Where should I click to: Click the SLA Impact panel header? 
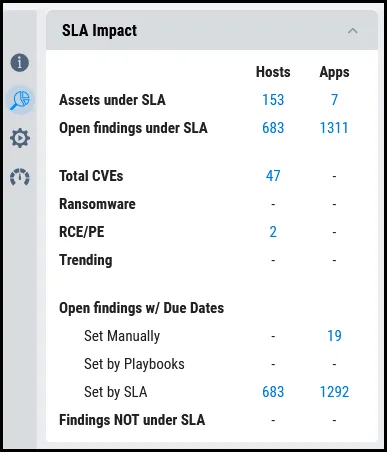click(212, 30)
